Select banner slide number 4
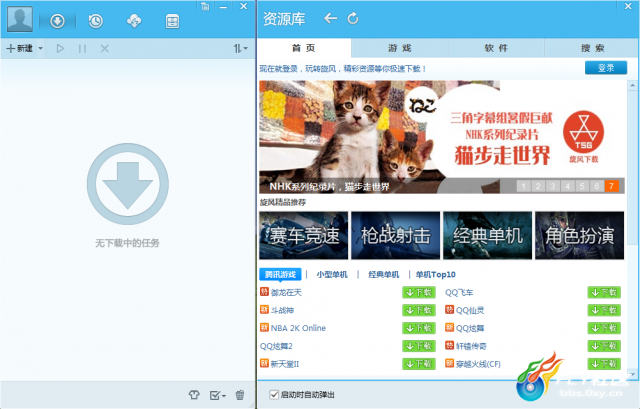640x409 pixels. [567, 187]
